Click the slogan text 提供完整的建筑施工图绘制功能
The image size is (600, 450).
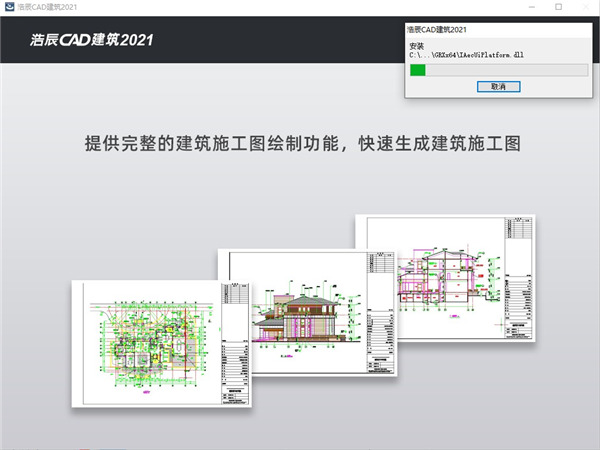pos(212,143)
